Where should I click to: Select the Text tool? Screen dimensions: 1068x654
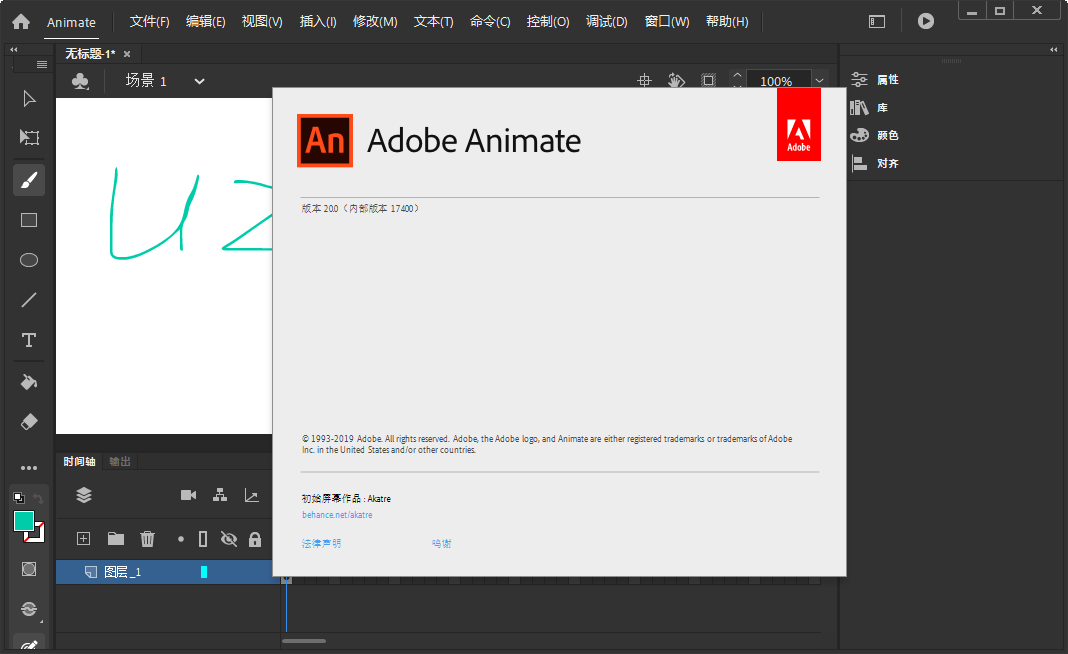coord(28,340)
